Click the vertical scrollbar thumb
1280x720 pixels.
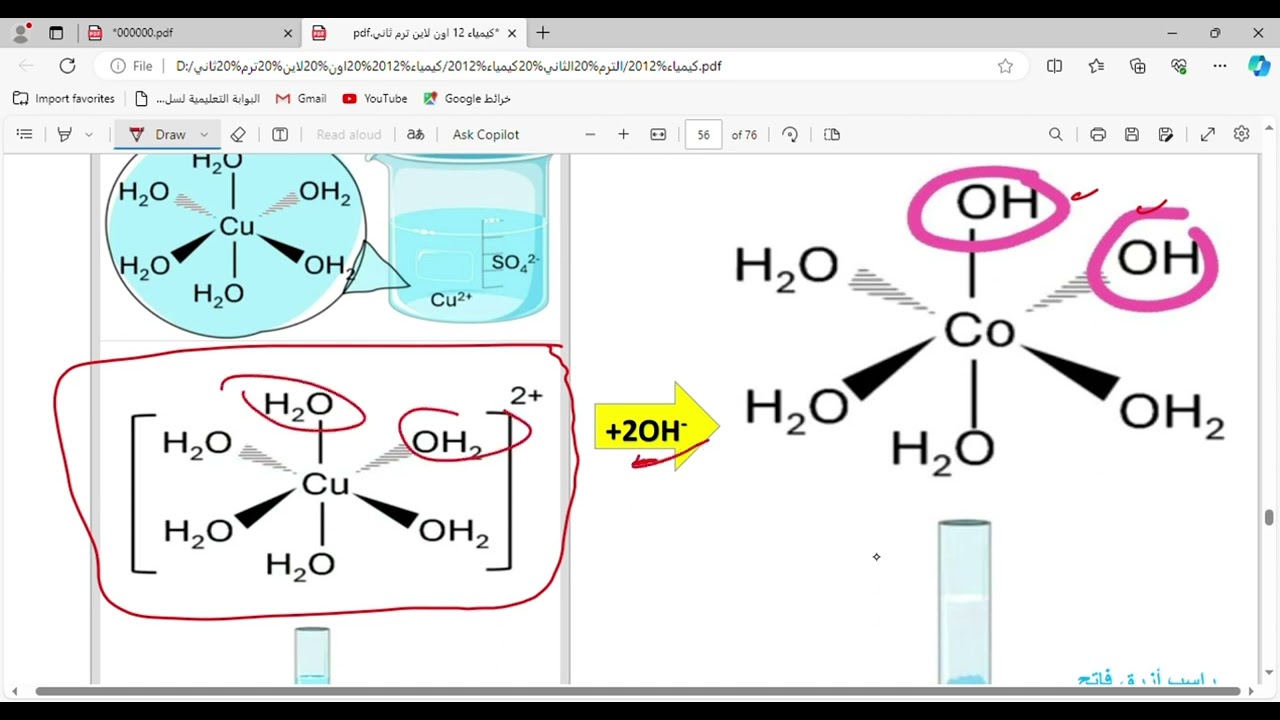click(1269, 518)
